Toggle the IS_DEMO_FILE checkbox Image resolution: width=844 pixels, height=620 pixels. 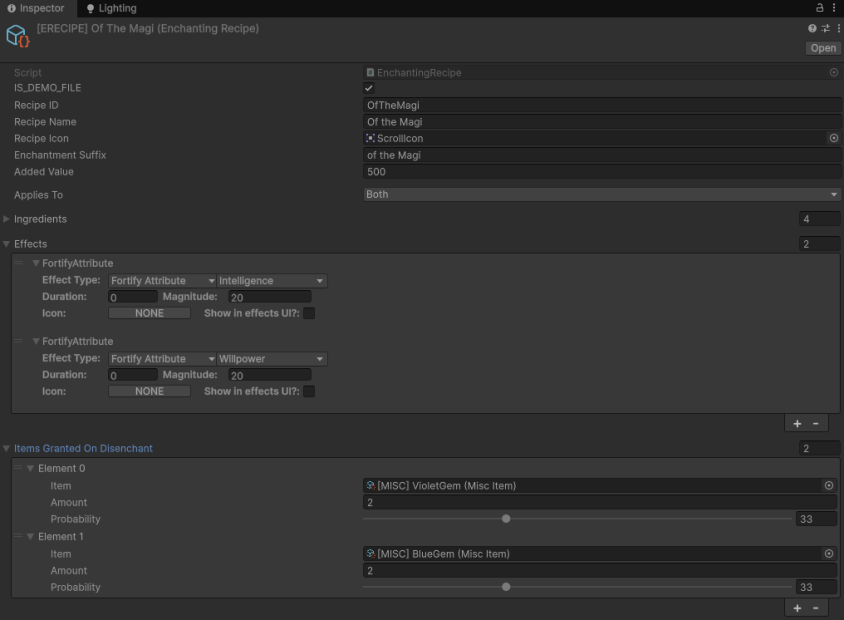[x=369, y=88]
